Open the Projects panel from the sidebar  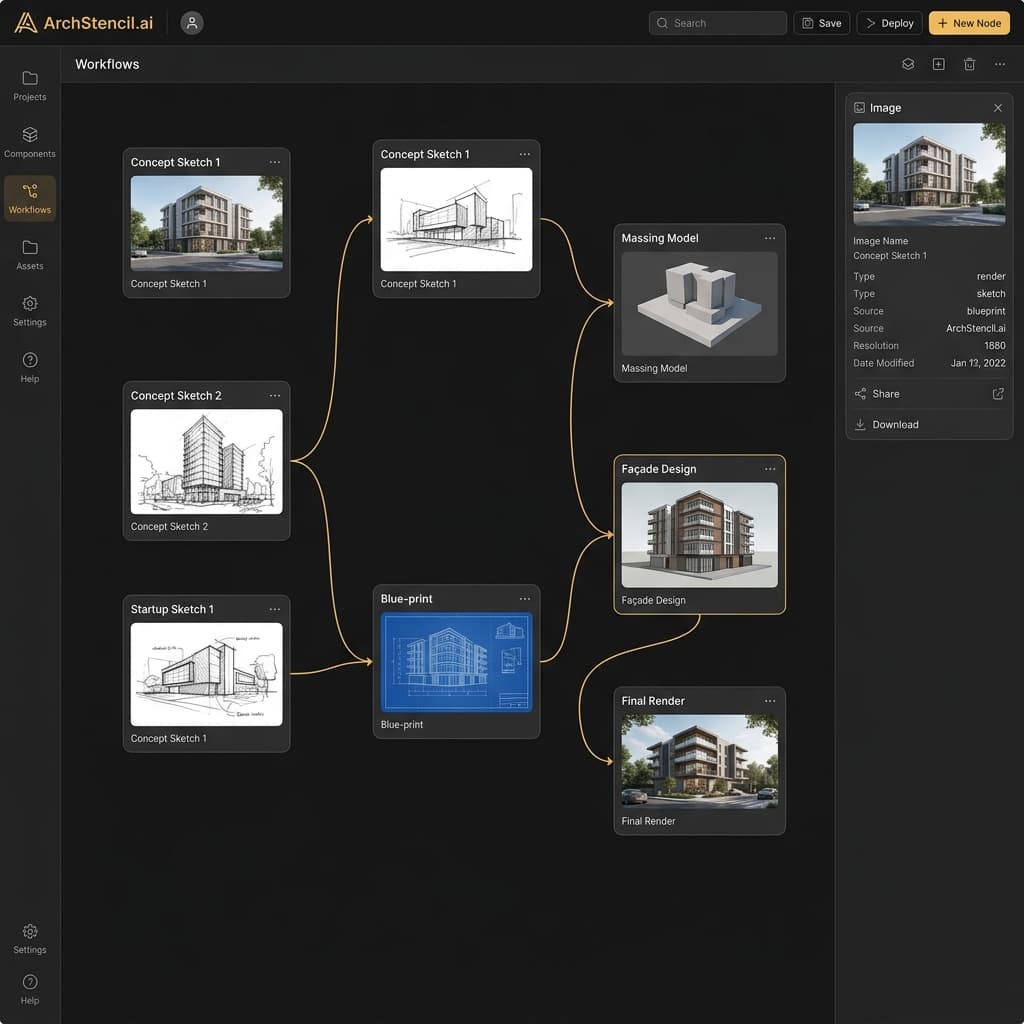point(29,85)
